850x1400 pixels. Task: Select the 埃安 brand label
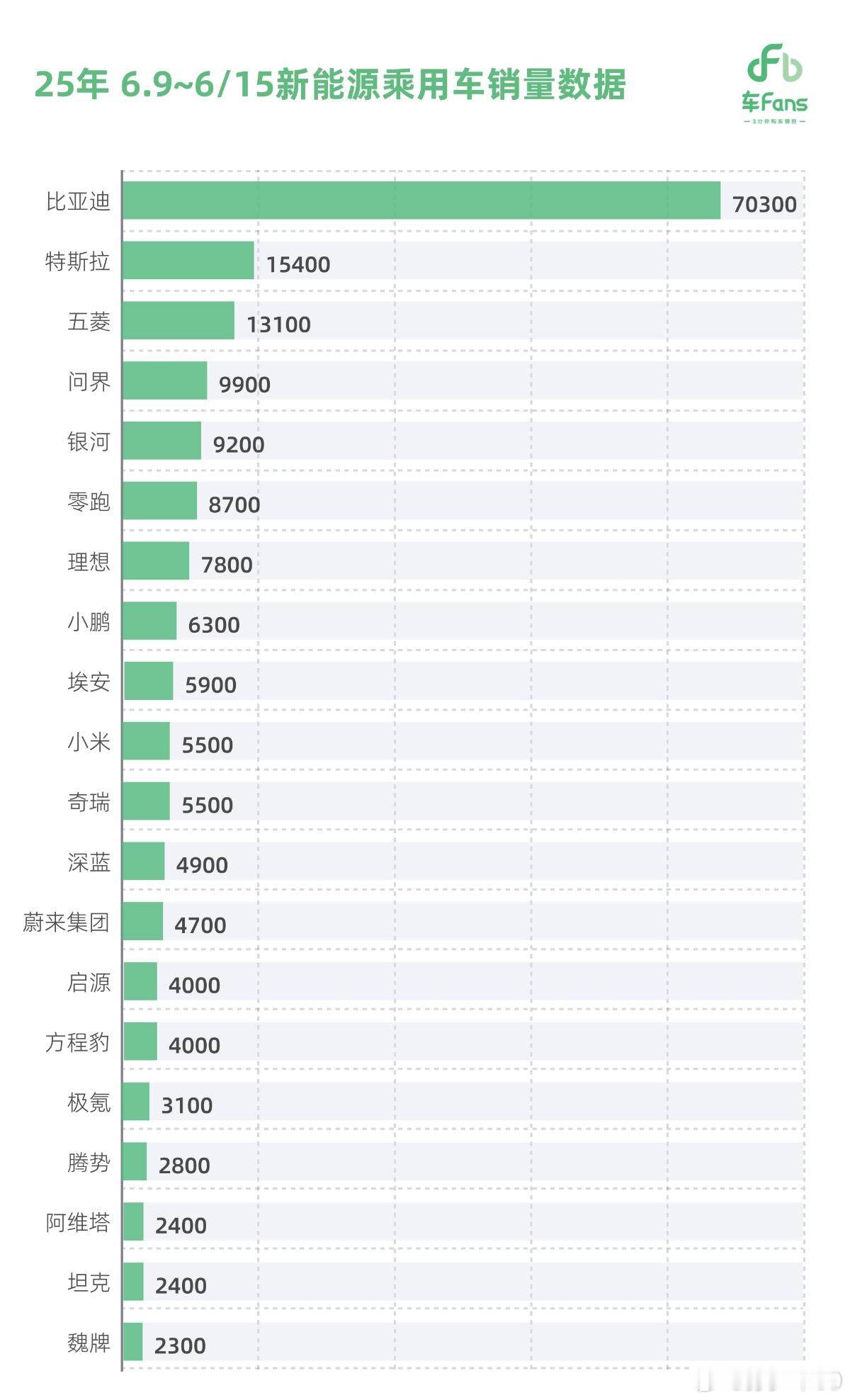pos(89,682)
